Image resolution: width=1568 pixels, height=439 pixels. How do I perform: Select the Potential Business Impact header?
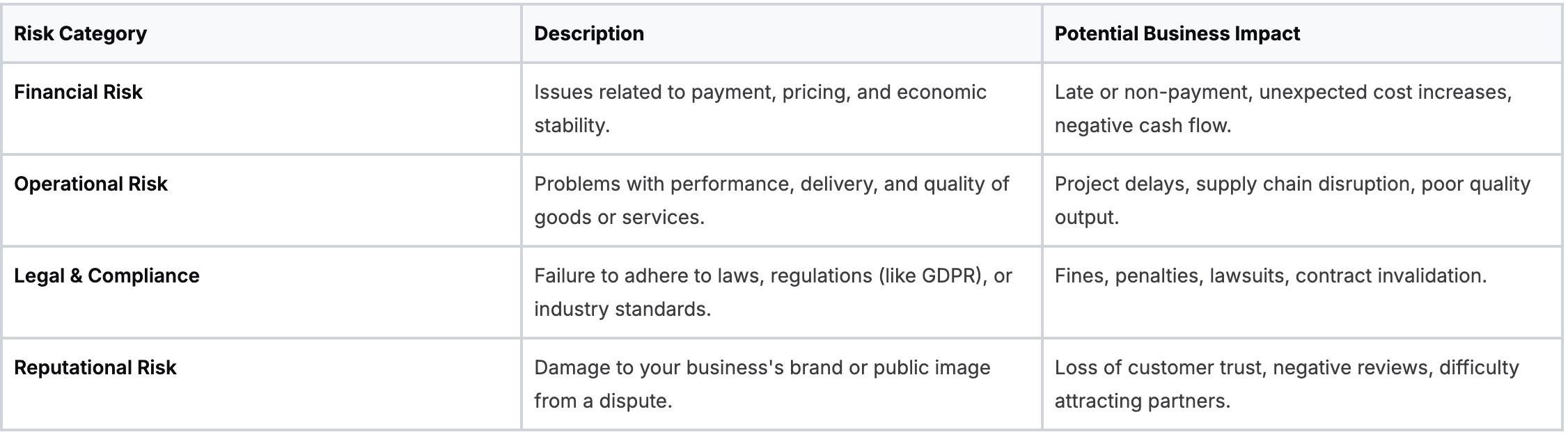1177,34
